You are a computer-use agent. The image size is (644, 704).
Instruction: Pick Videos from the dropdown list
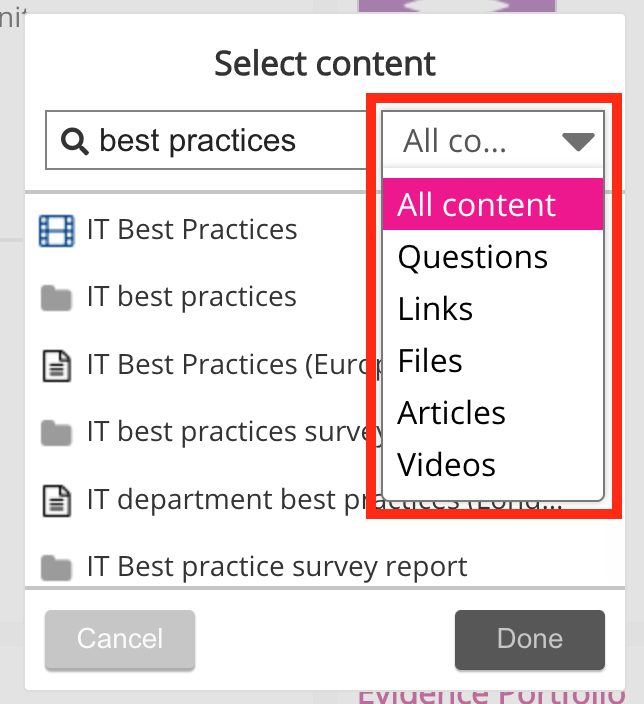[x=446, y=465]
